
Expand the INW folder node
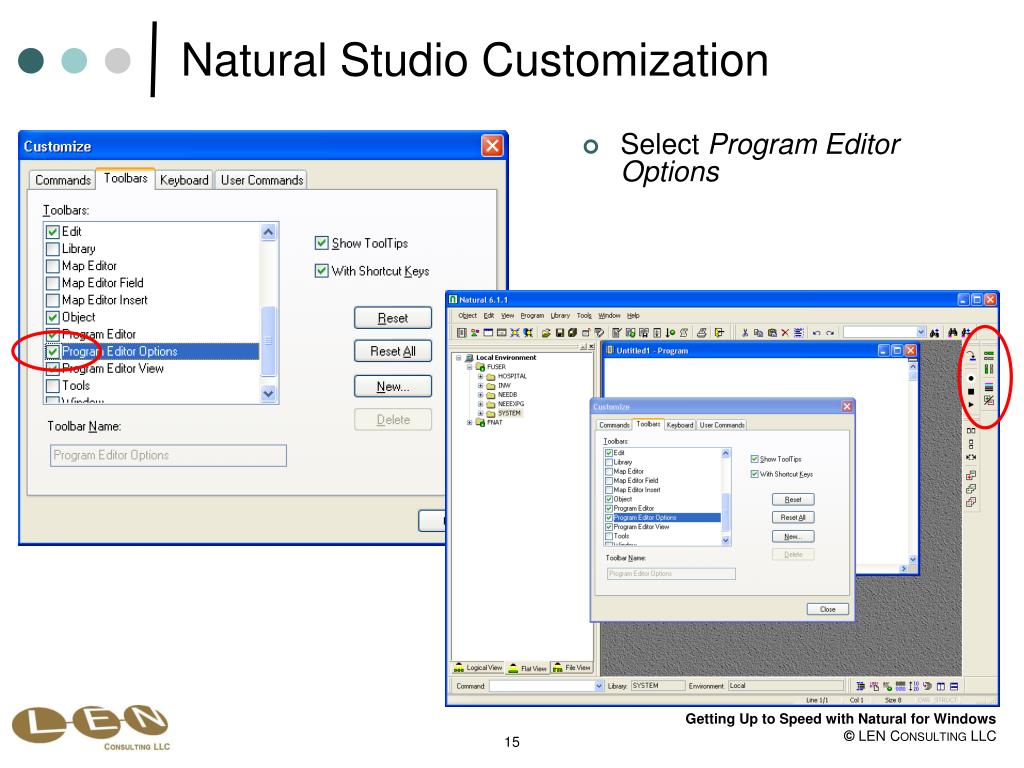pyautogui.click(x=481, y=385)
